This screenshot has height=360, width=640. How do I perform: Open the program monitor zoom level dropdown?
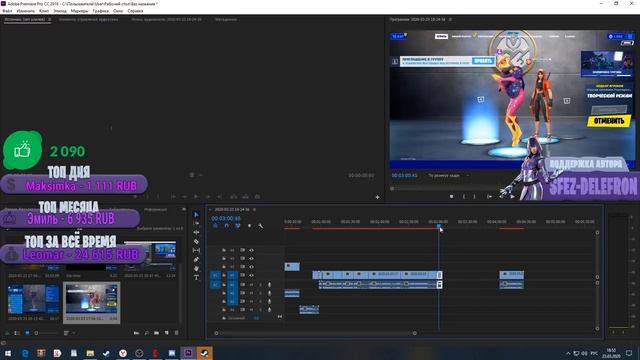448,176
